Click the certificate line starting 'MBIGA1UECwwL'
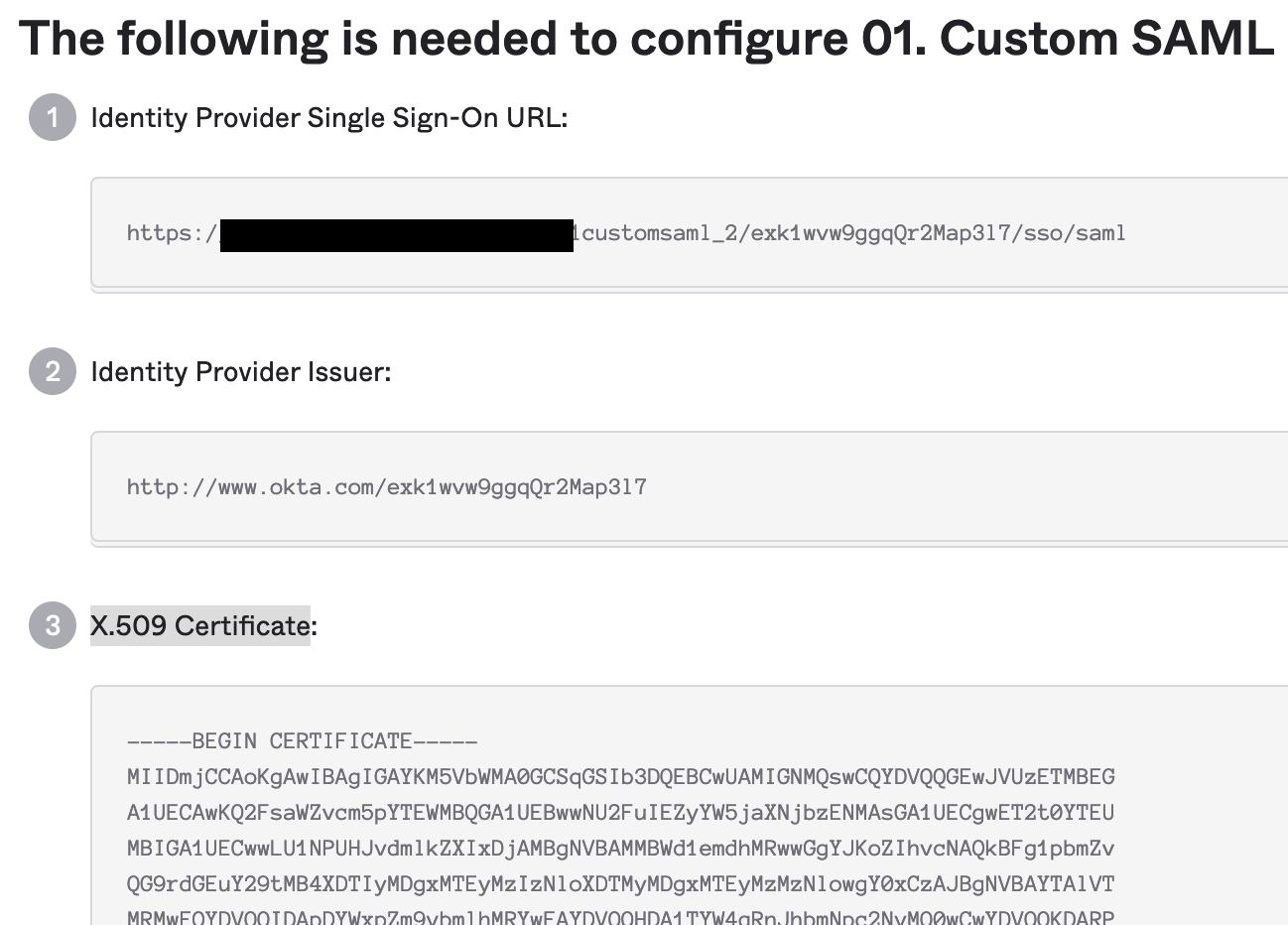The image size is (1288, 925). (x=620, y=849)
